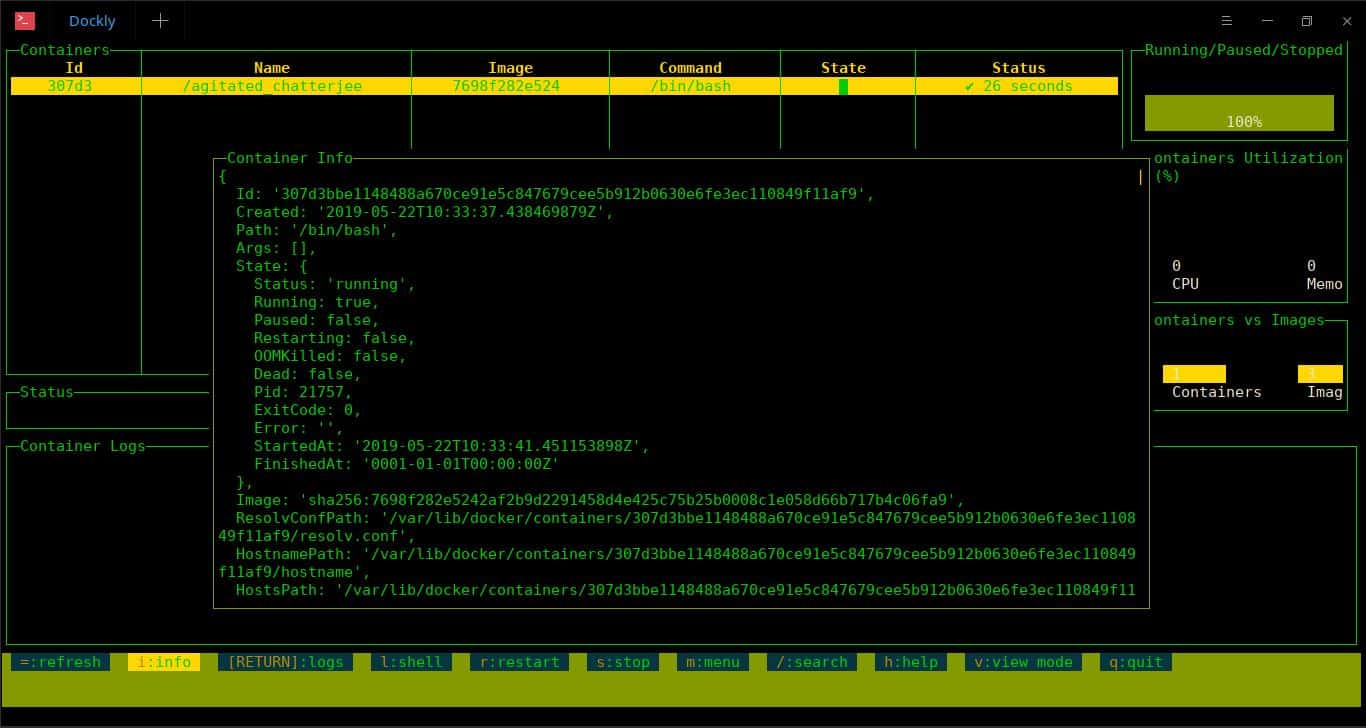Click the Image column header
1366x728 pixels.
510,68
